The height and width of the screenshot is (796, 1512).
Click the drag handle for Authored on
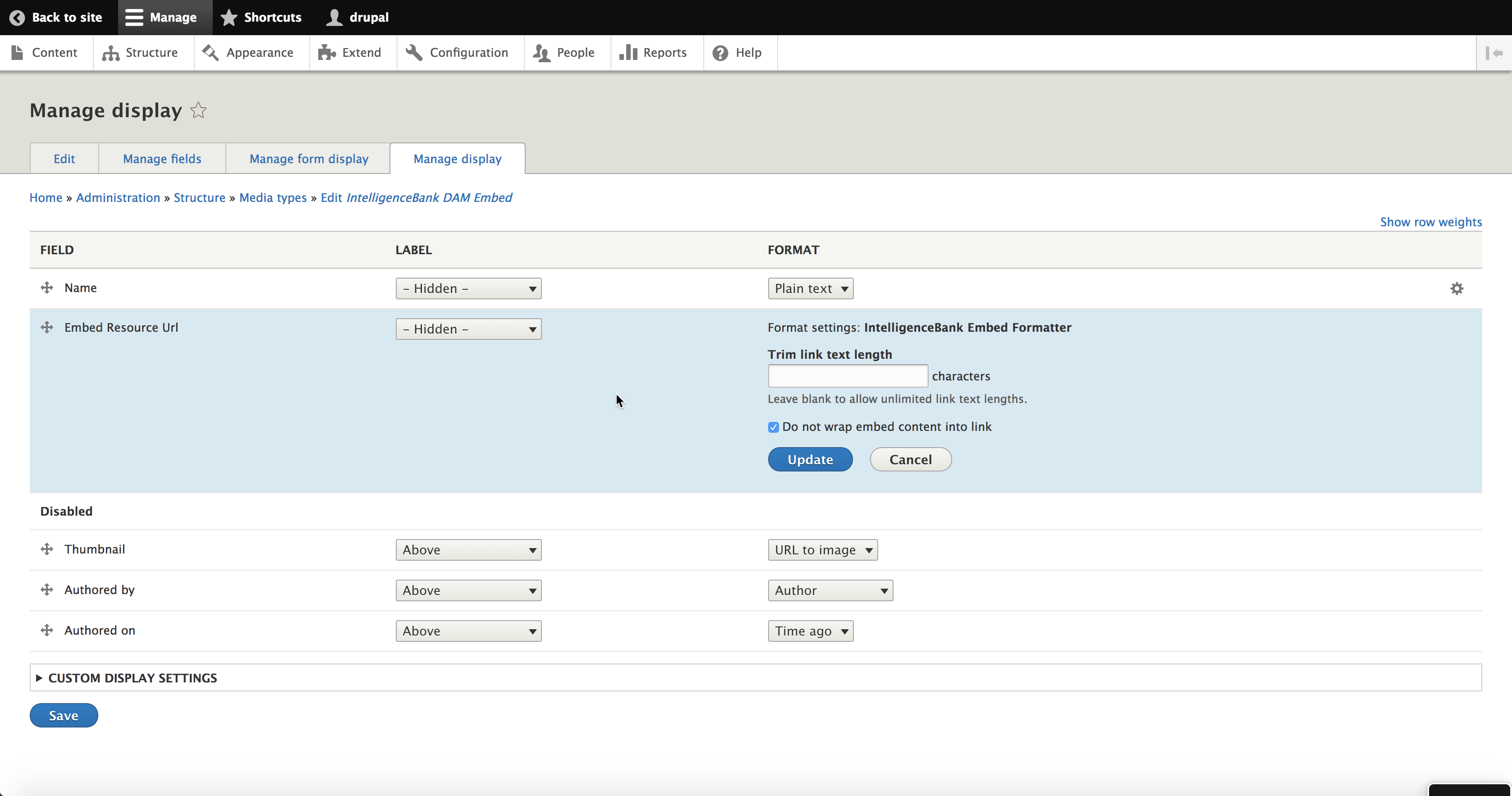pyautogui.click(x=47, y=630)
